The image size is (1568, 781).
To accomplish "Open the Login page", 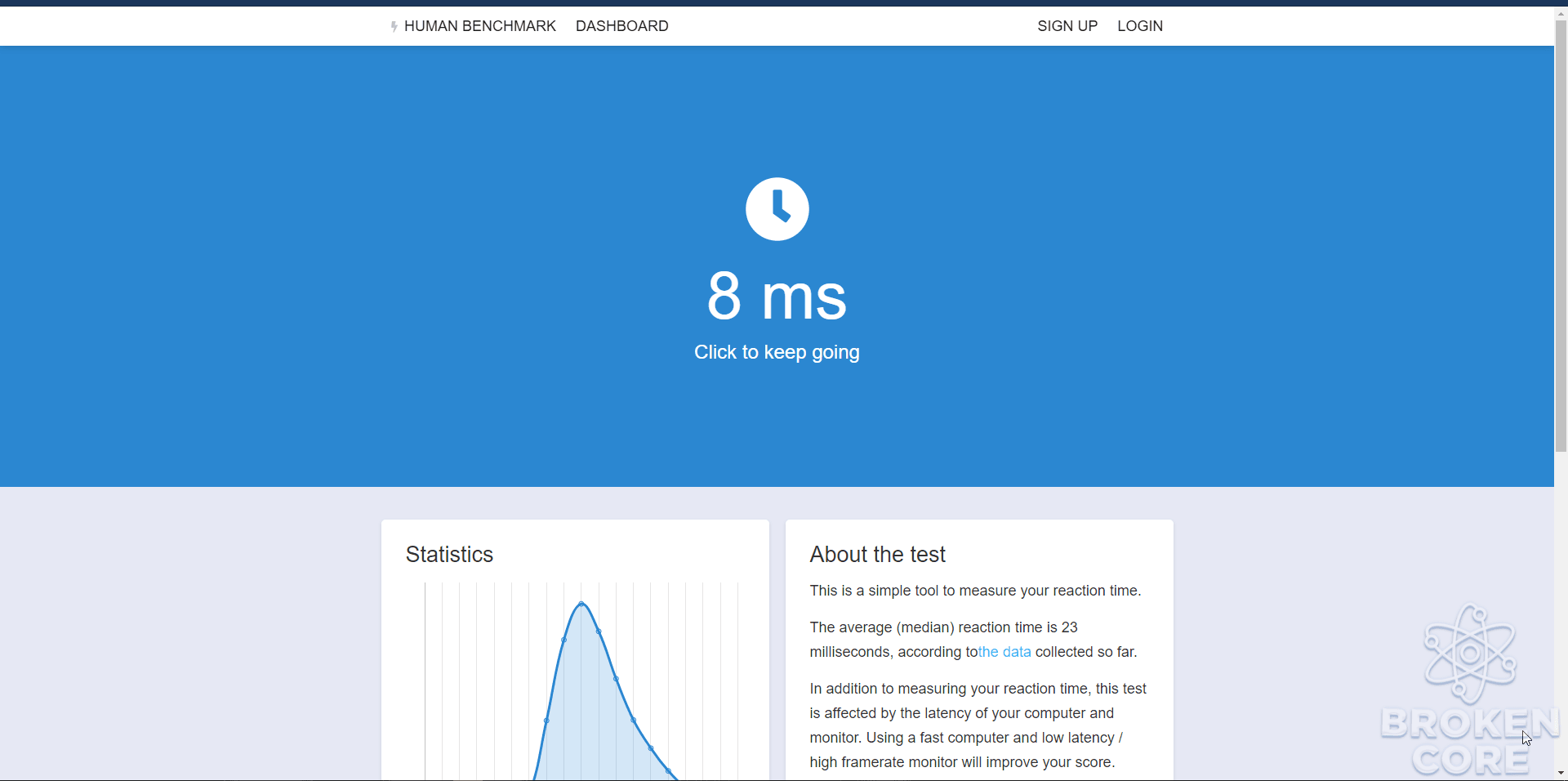I will 1140,26.
